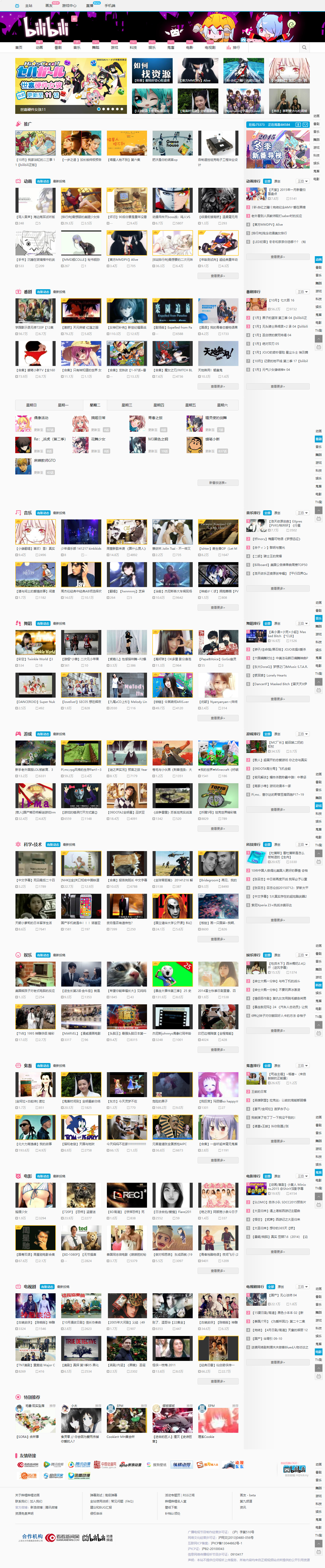Switch schedule to 星期三 tab
The image size is (325, 1568).
pyautogui.click(x=127, y=405)
